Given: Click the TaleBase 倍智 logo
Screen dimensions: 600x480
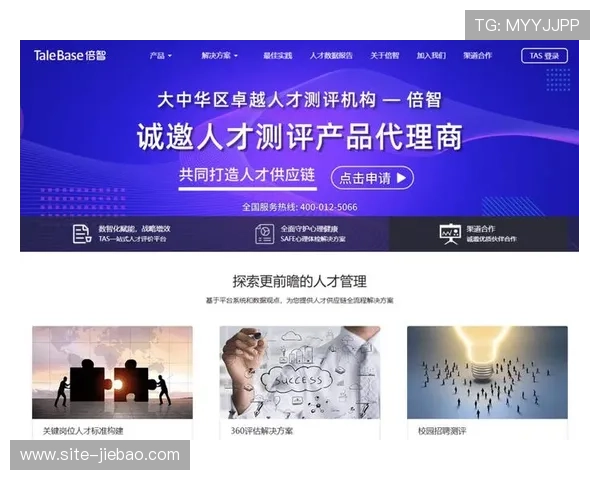Looking at the screenshot, I should (x=70, y=56).
